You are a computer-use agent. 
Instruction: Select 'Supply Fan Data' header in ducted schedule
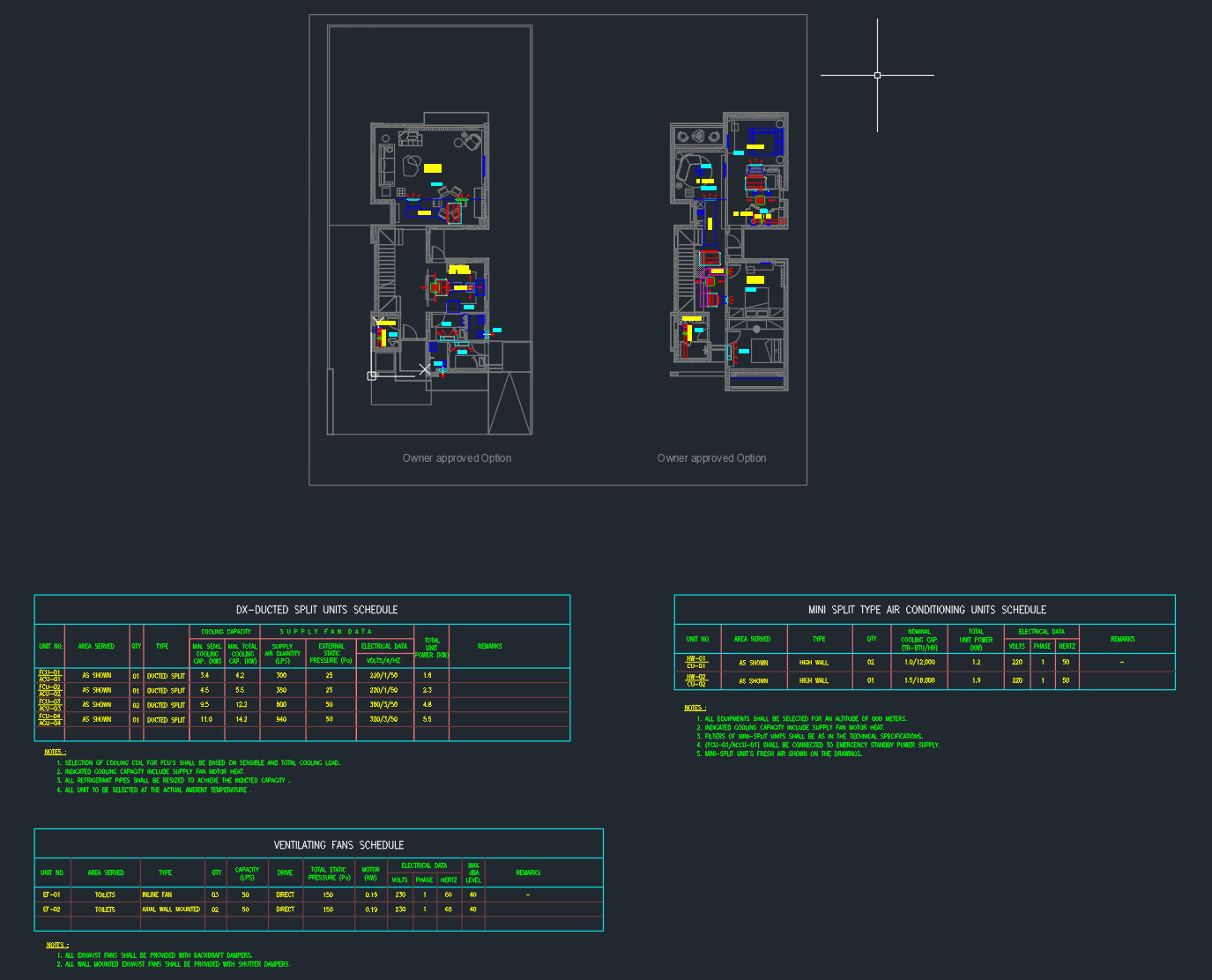[326, 632]
